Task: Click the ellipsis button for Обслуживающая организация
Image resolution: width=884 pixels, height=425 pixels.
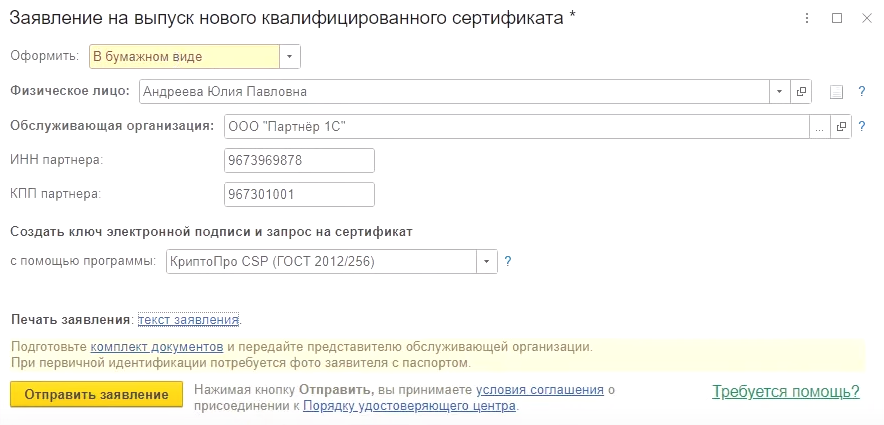Action: (820, 127)
